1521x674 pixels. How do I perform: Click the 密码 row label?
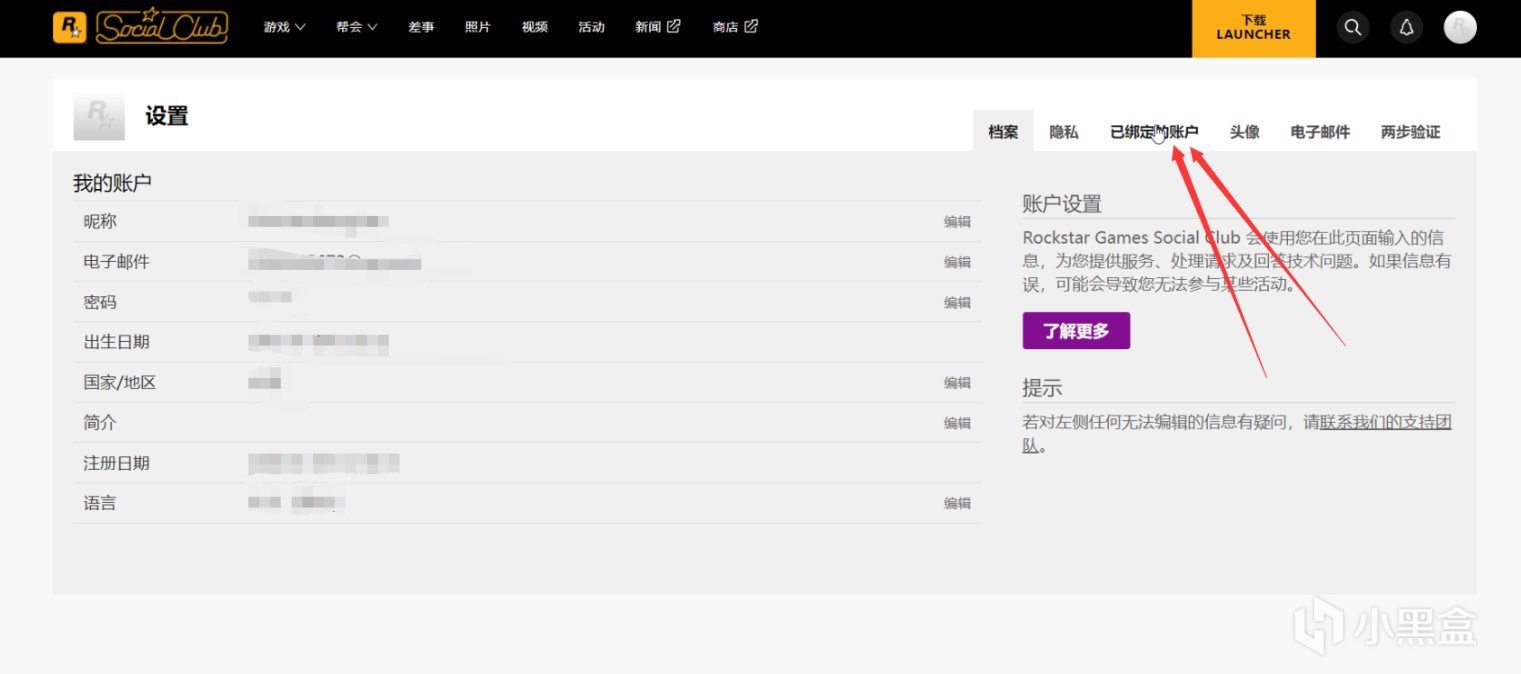(x=100, y=302)
